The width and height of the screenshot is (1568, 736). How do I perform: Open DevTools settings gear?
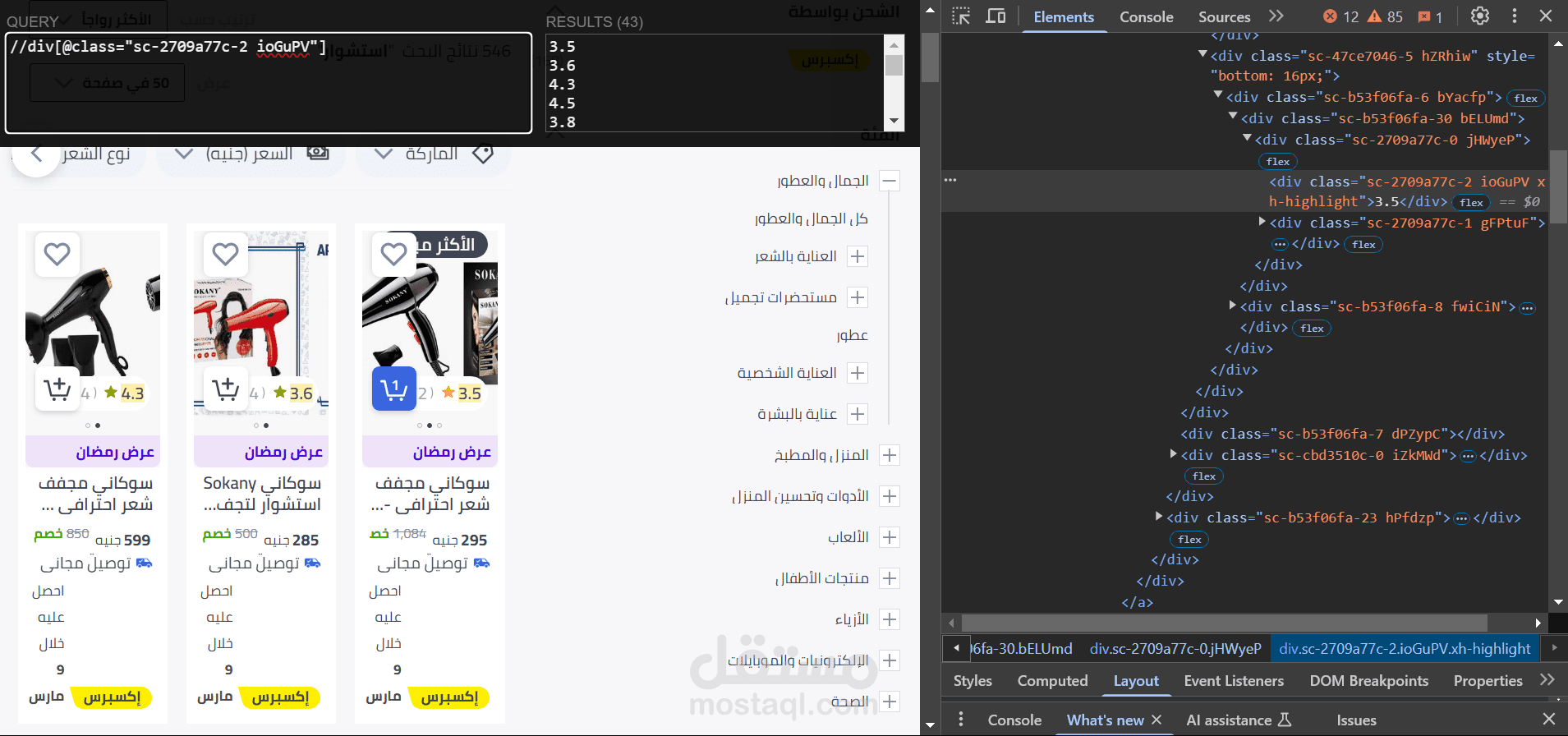coord(1480,16)
